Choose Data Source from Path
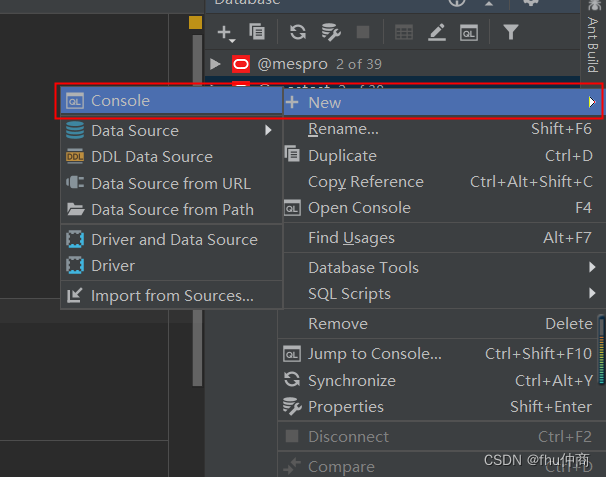The width and height of the screenshot is (606, 477). click(x=172, y=210)
